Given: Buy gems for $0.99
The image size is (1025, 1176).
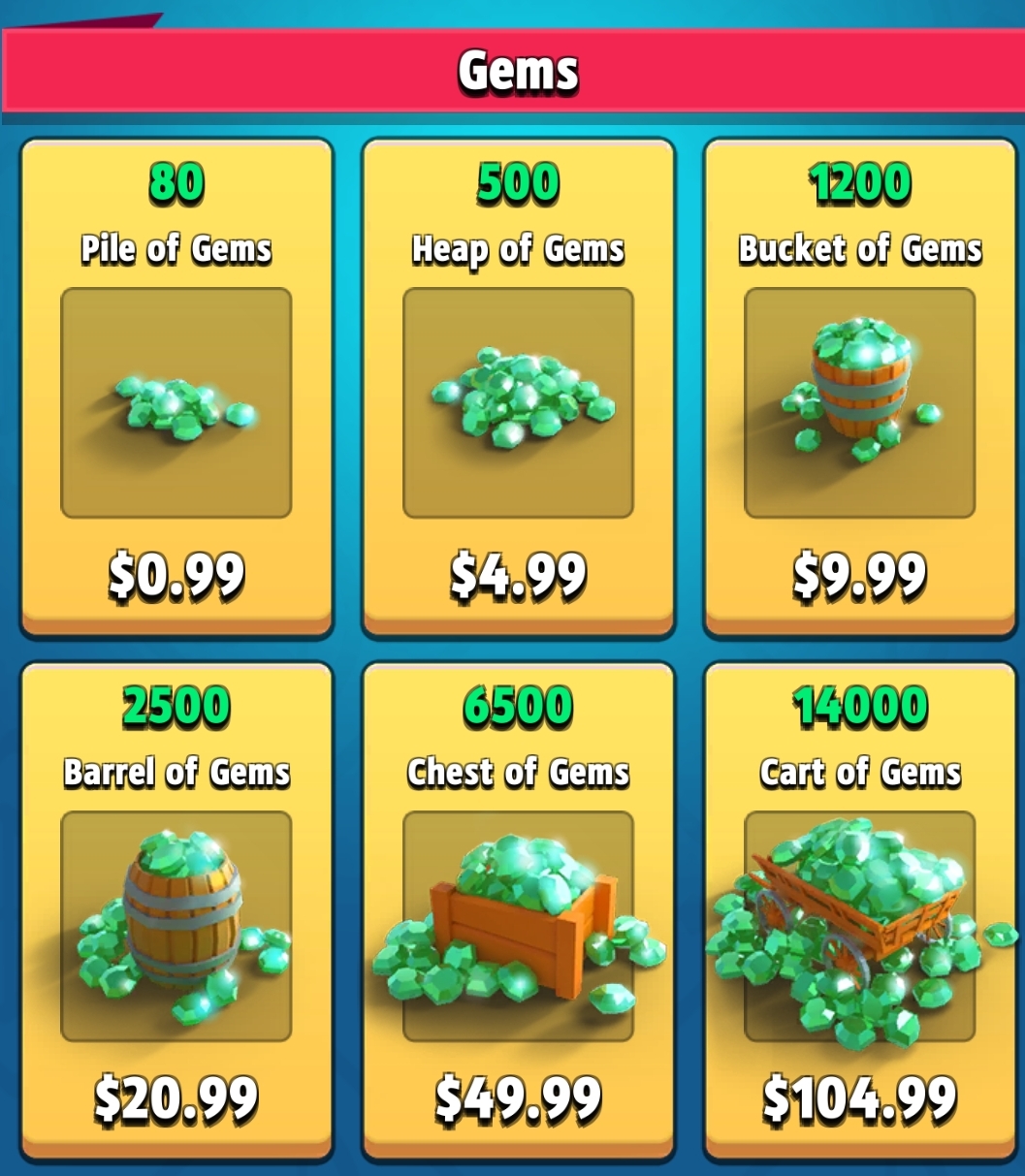Looking at the screenshot, I should coord(176,575).
